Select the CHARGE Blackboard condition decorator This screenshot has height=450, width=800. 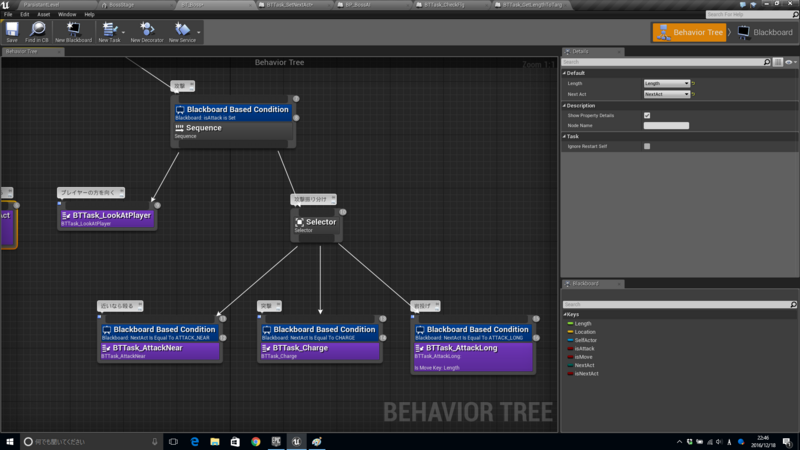(319, 333)
